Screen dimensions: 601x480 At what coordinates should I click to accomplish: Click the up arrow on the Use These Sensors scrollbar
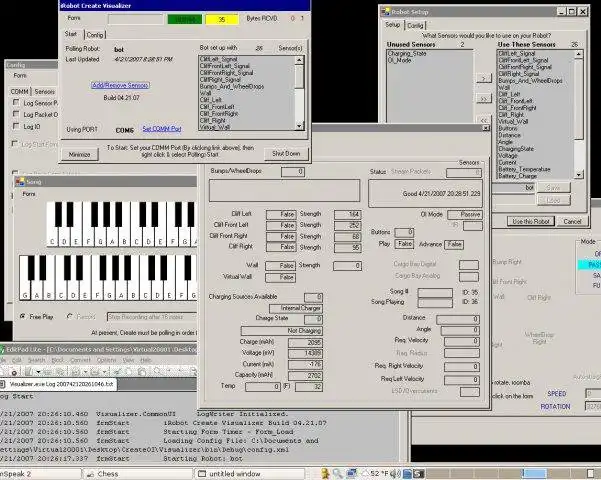pyautogui.click(x=579, y=54)
